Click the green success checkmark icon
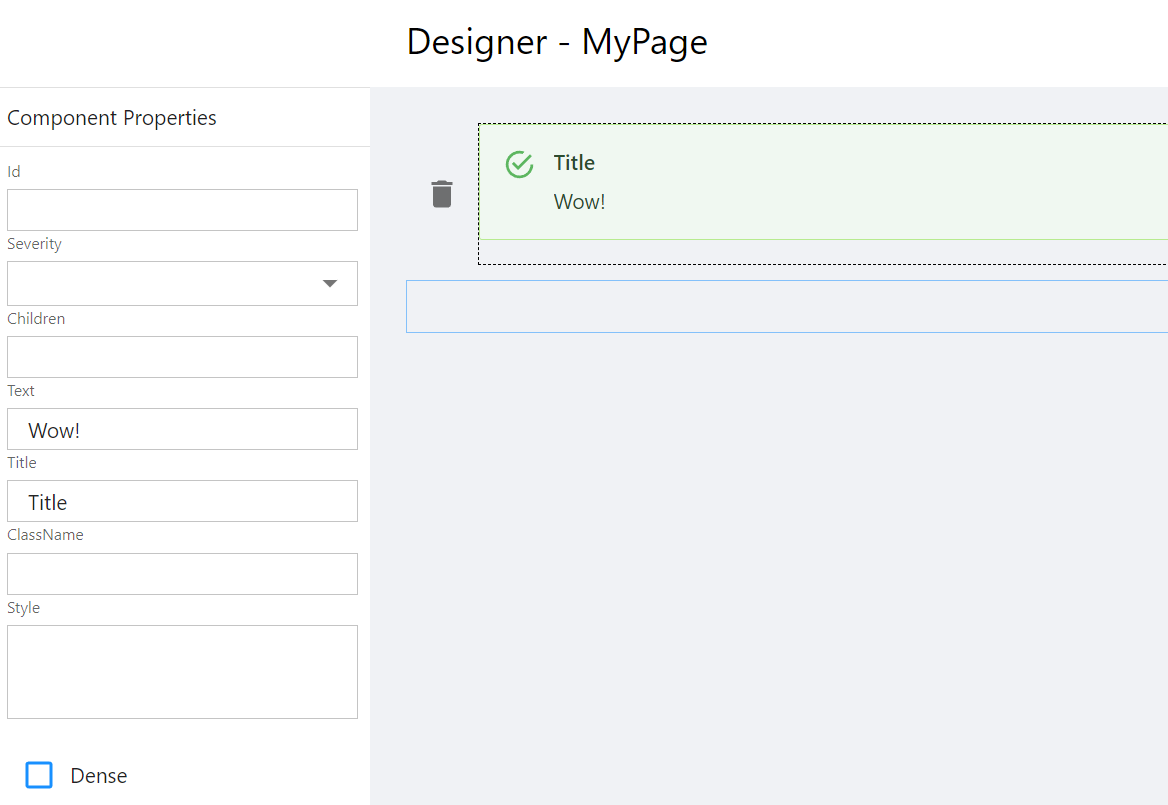 pos(519,164)
